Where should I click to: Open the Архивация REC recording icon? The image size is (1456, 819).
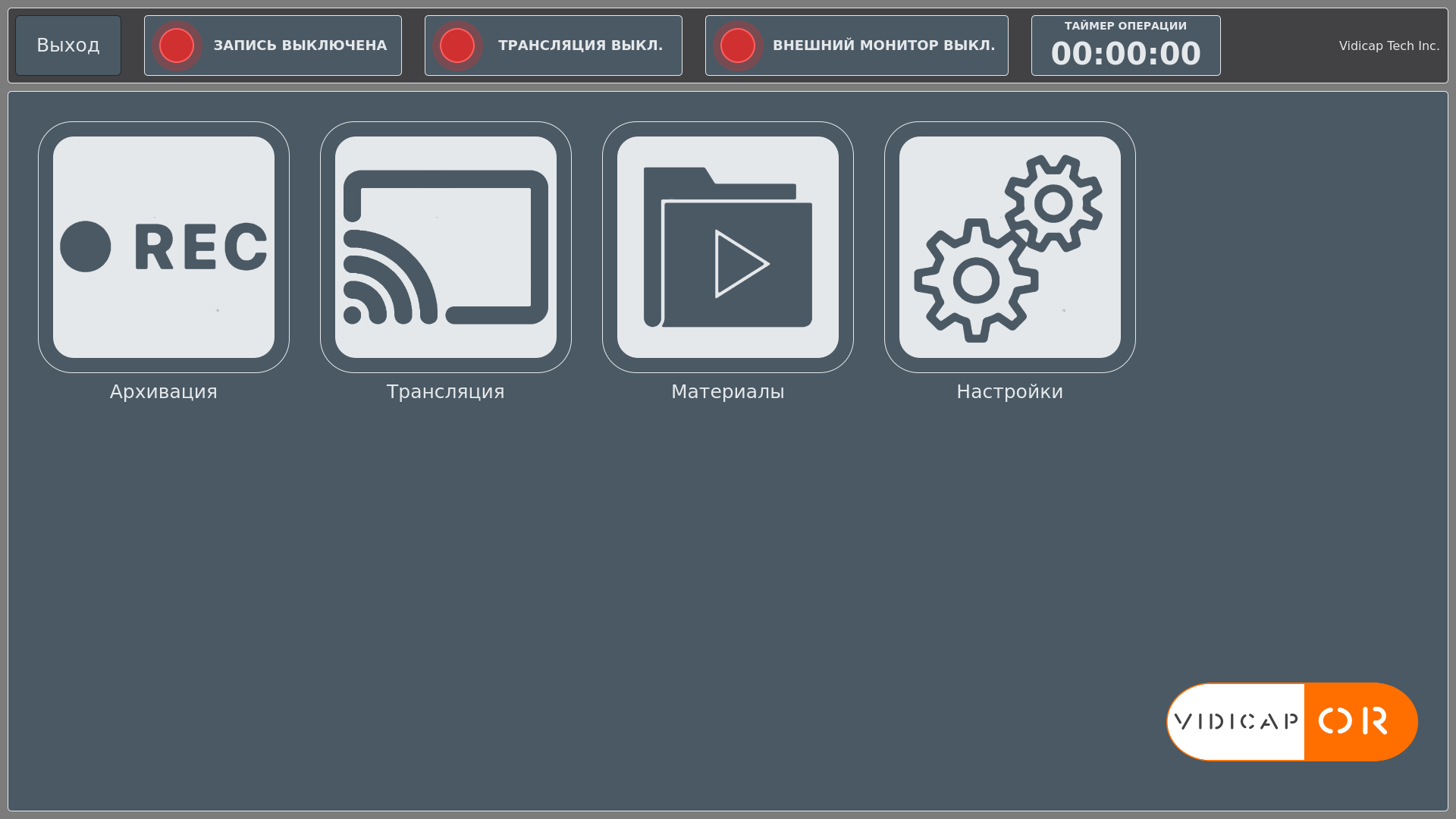pyautogui.click(x=164, y=247)
